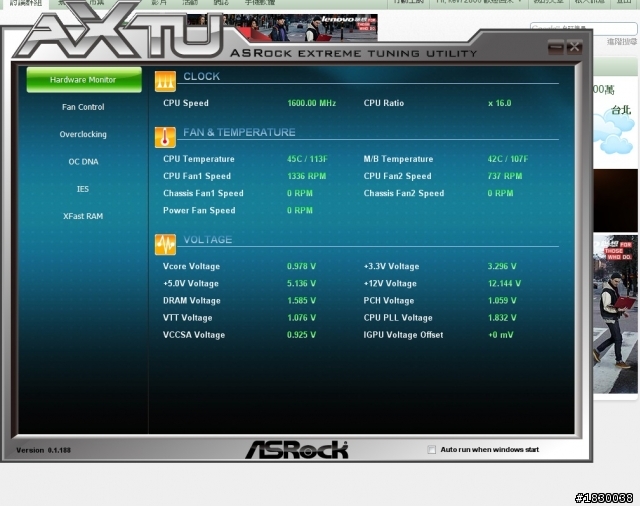Click M/B Temperature reading 42C / 107F
This screenshot has height=506, width=640.
(x=508, y=159)
